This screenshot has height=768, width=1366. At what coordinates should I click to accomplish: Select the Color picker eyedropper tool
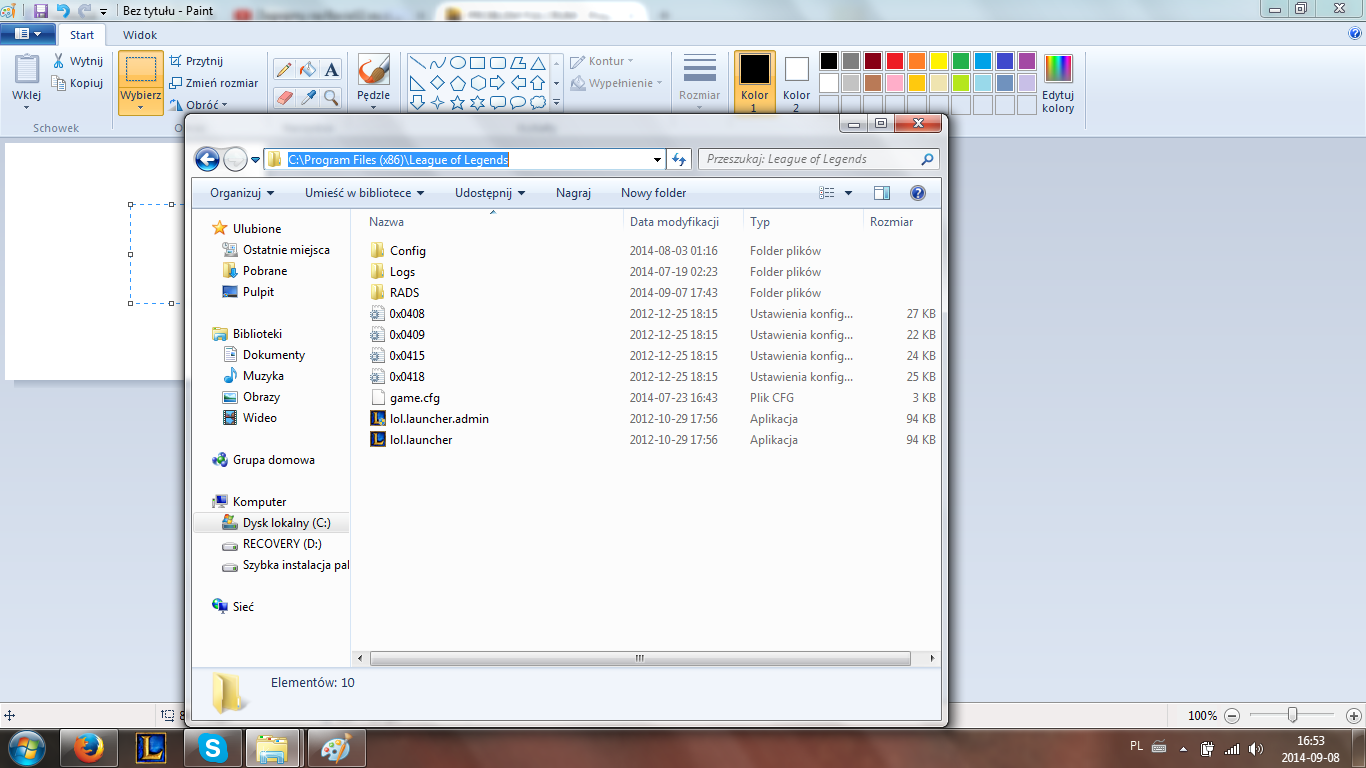[x=308, y=97]
